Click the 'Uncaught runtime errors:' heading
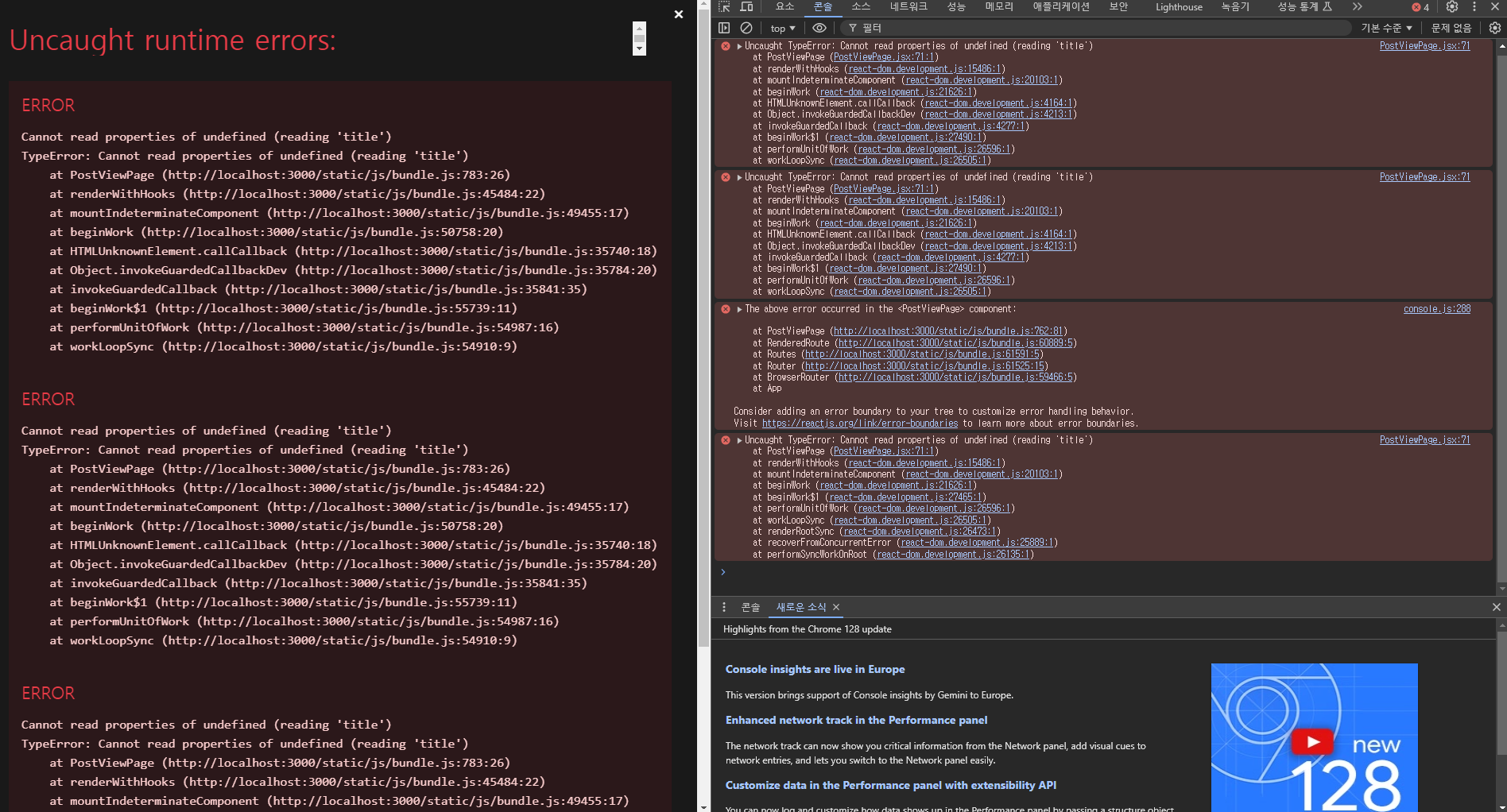Screen dimensions: 1507x812 (172, 40)
